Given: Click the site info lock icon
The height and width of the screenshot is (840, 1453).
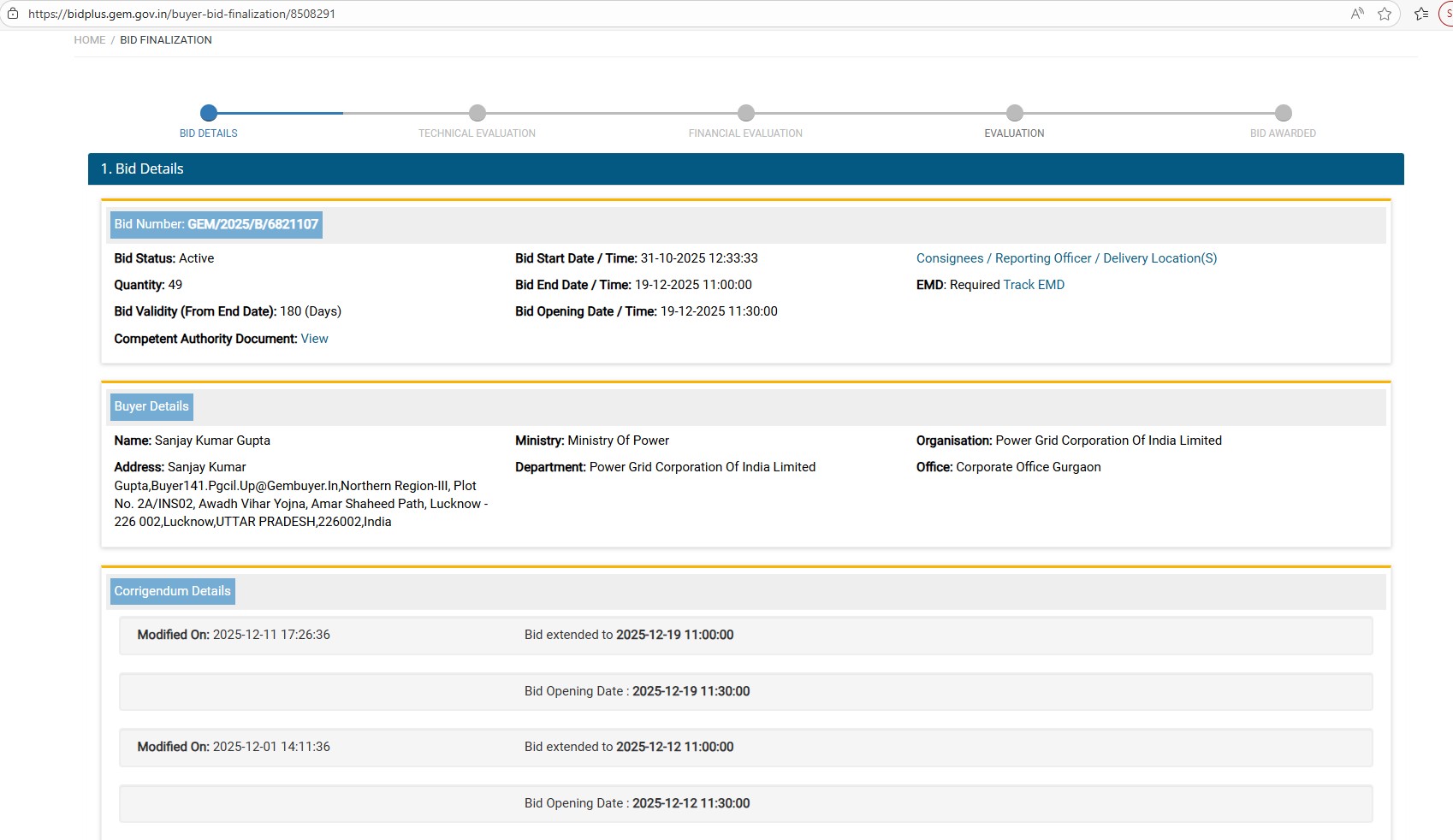Looking at the screenshot, I should pyautogui.click(x=13, y=14).
